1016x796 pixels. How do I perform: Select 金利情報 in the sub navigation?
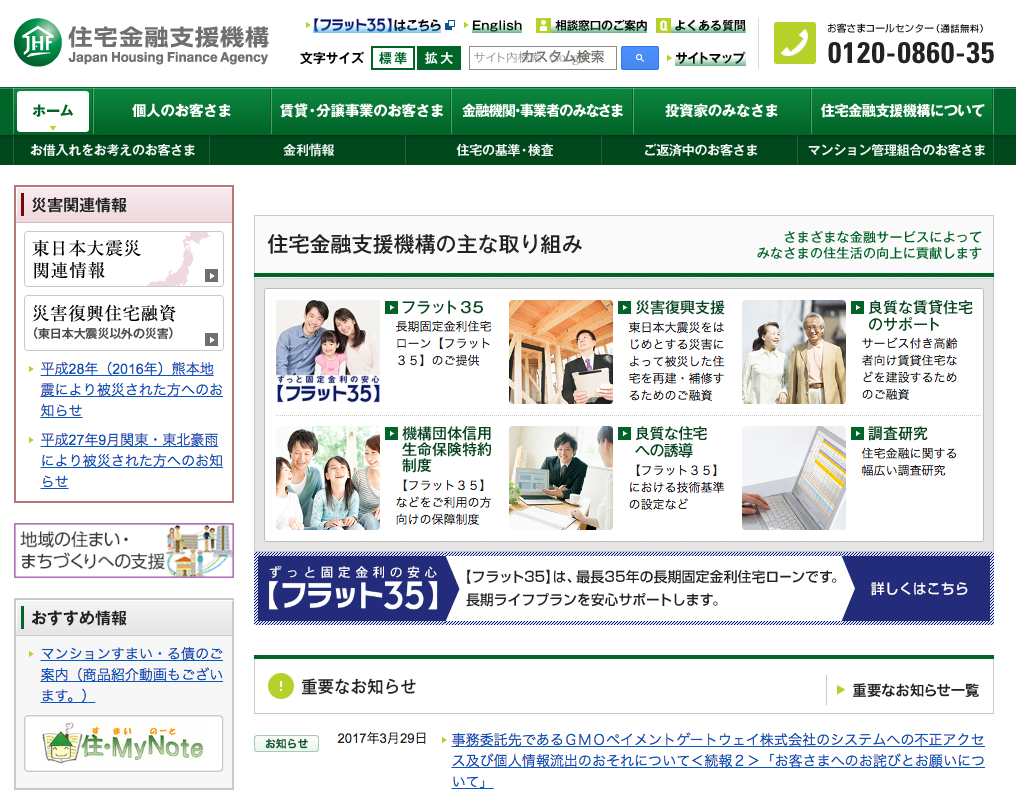308,150
